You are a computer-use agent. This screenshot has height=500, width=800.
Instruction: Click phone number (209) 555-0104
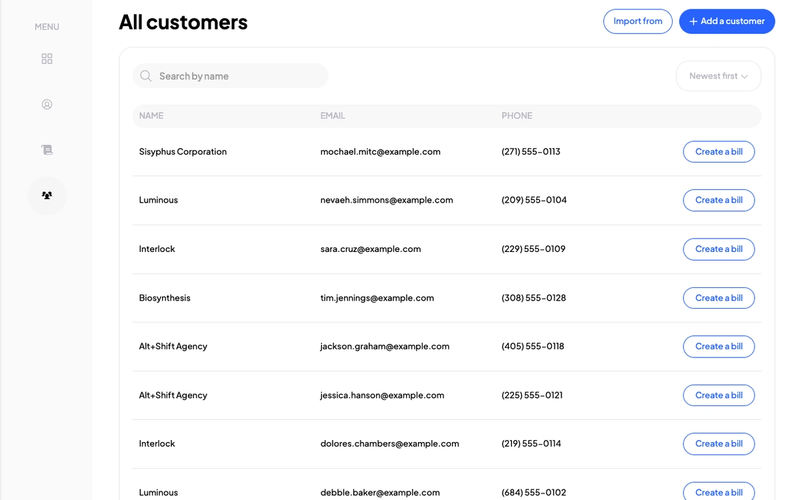(x=534, y=200)
